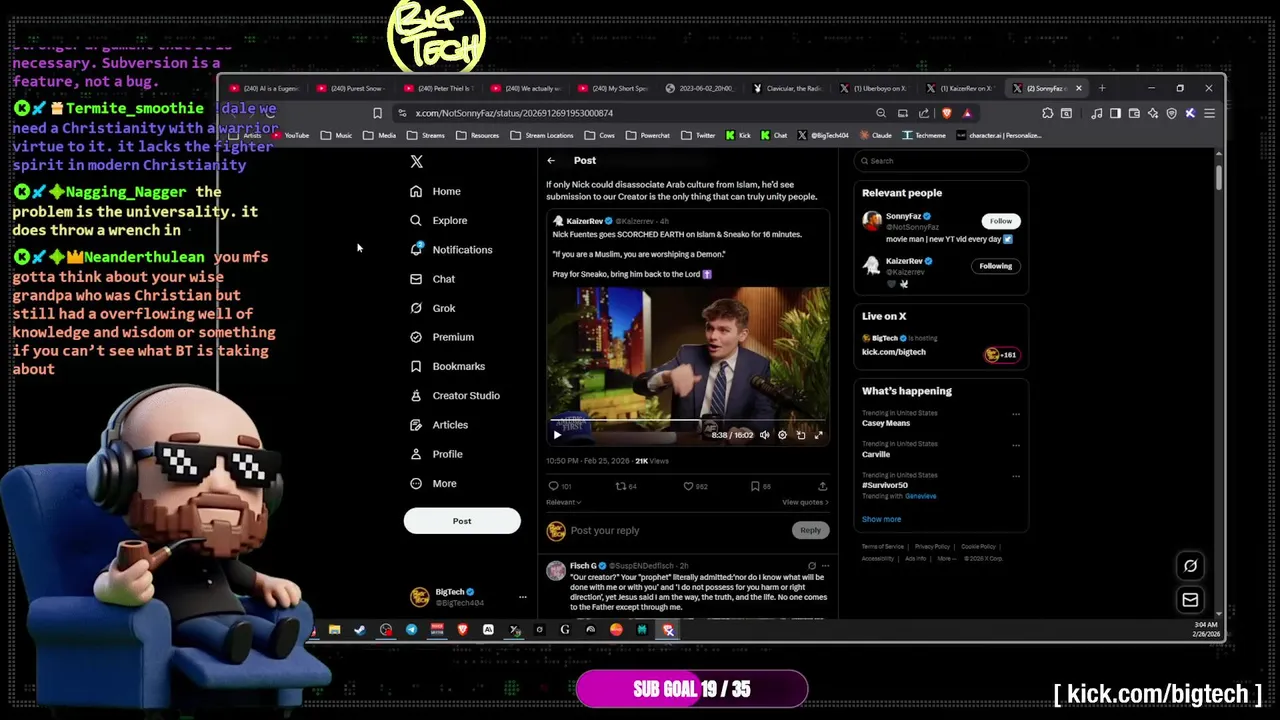
Task: Switch to the Clavicular browser tab
Action: 789,88
